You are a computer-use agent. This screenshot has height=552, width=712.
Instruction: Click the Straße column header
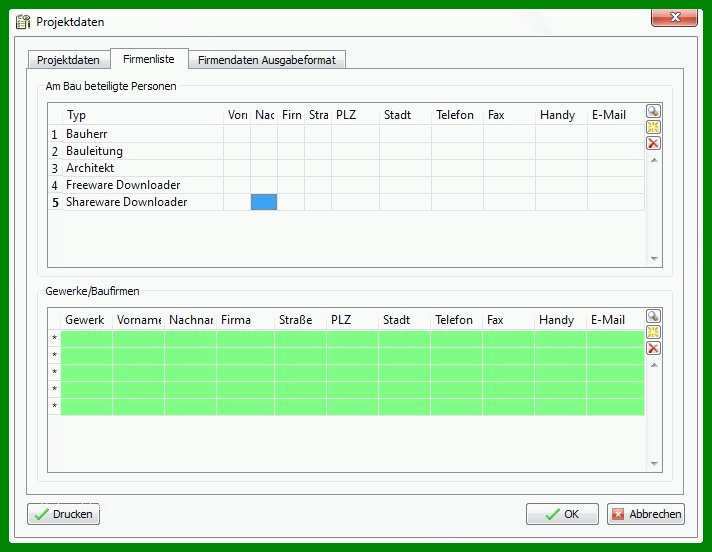coord(301,320)
